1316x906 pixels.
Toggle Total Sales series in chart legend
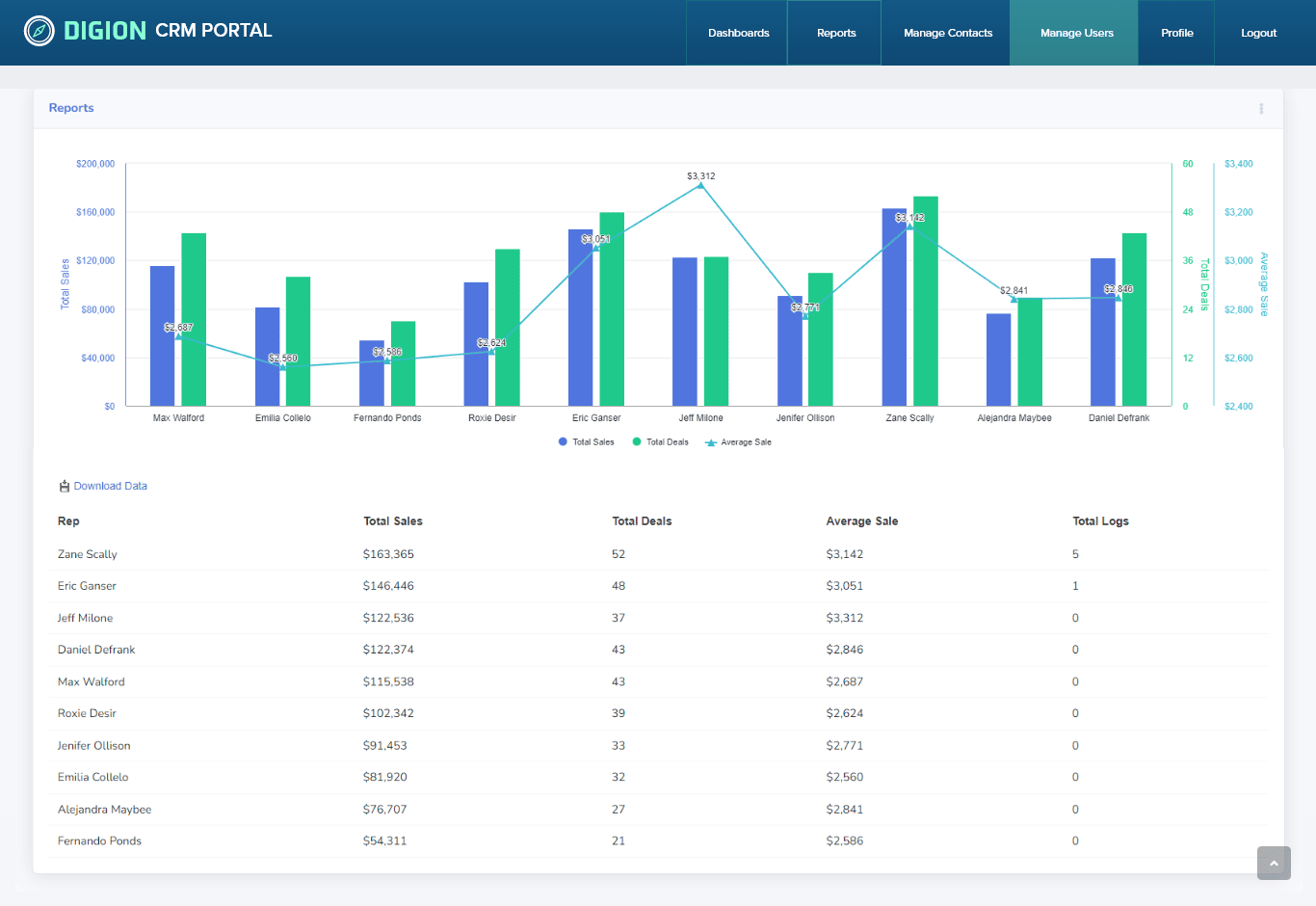pos(586,442)
